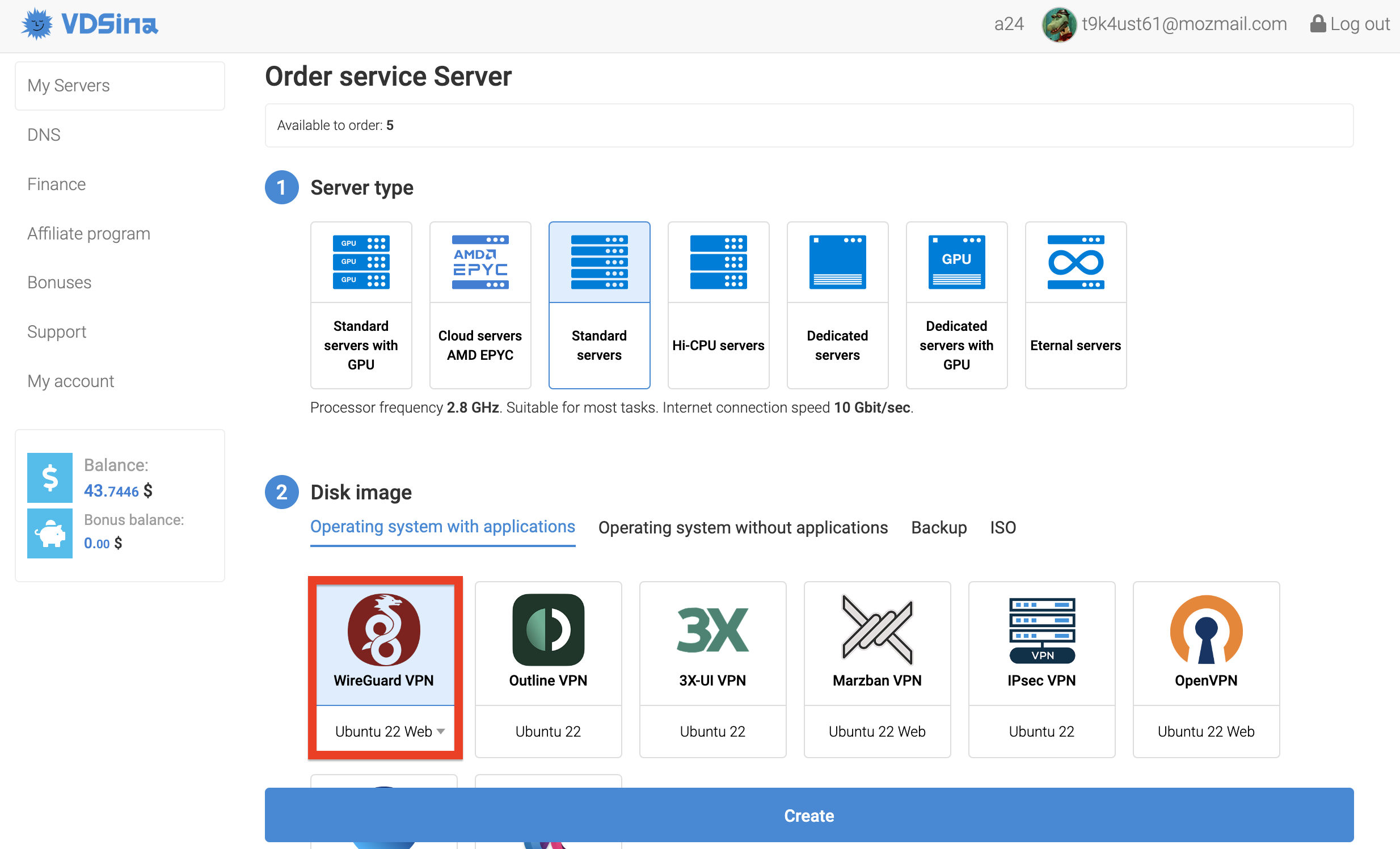The width and height of the screenshot is (1400, 849).
Task: Click the Ubuntu 22 label under 3X-UI VPN
Action: pyautogui.click(x=712, y=732)
